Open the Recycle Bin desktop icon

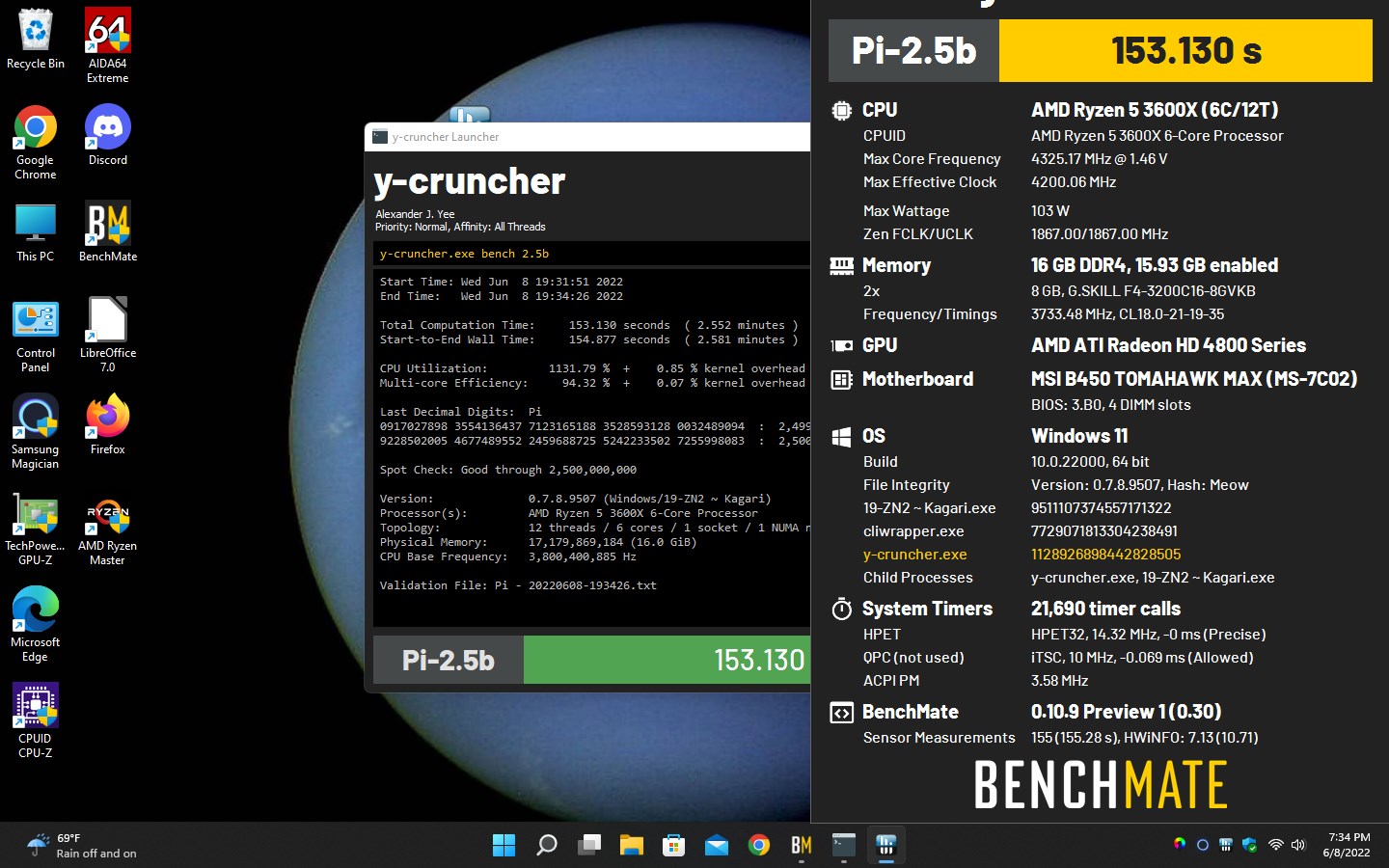click(x=36, y=41)
